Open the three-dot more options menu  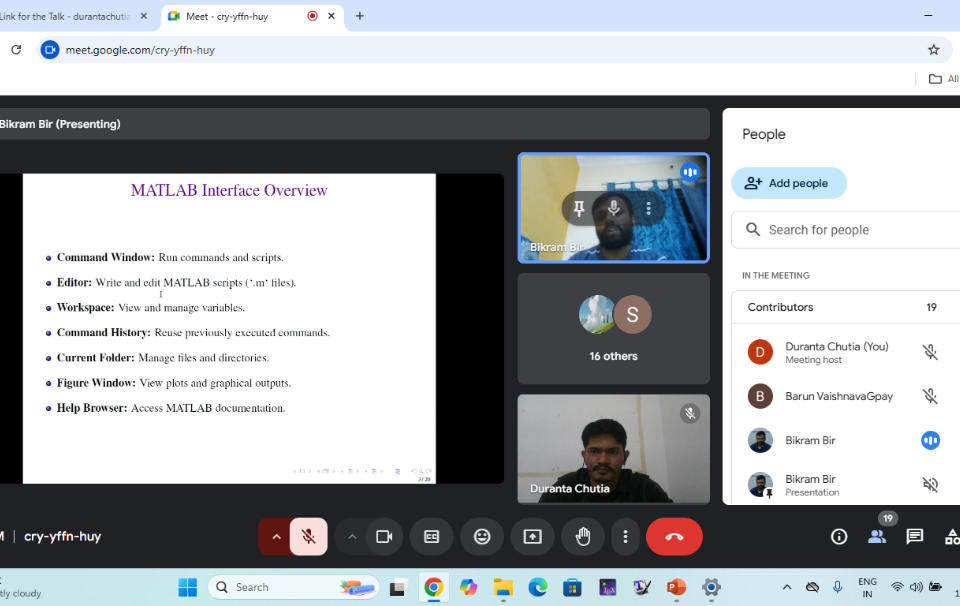625,537
